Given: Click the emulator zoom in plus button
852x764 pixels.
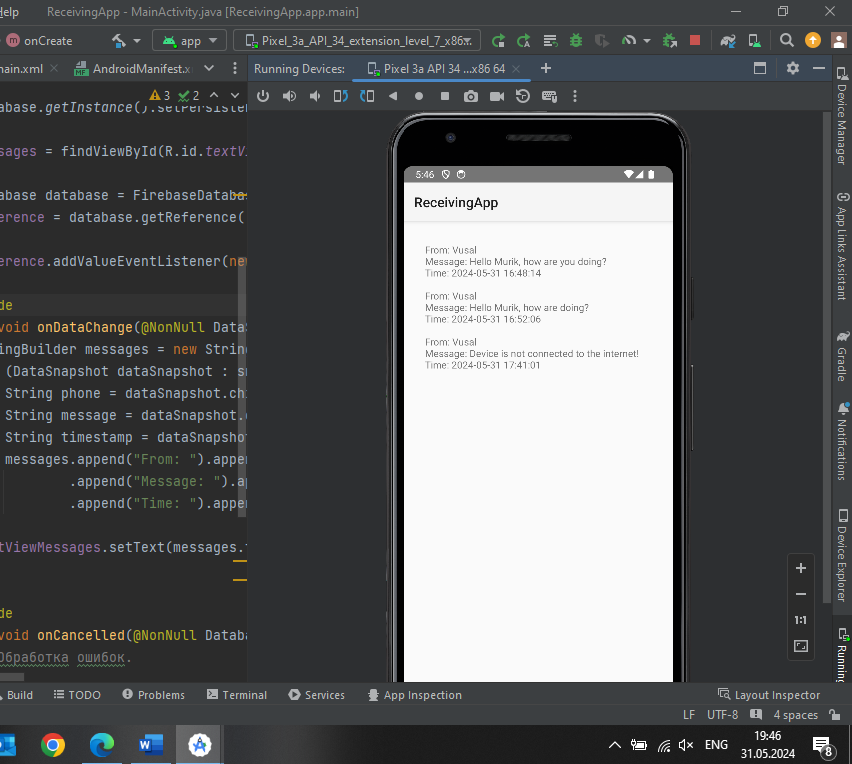Looking at the screenshot, I should point(800,568).
